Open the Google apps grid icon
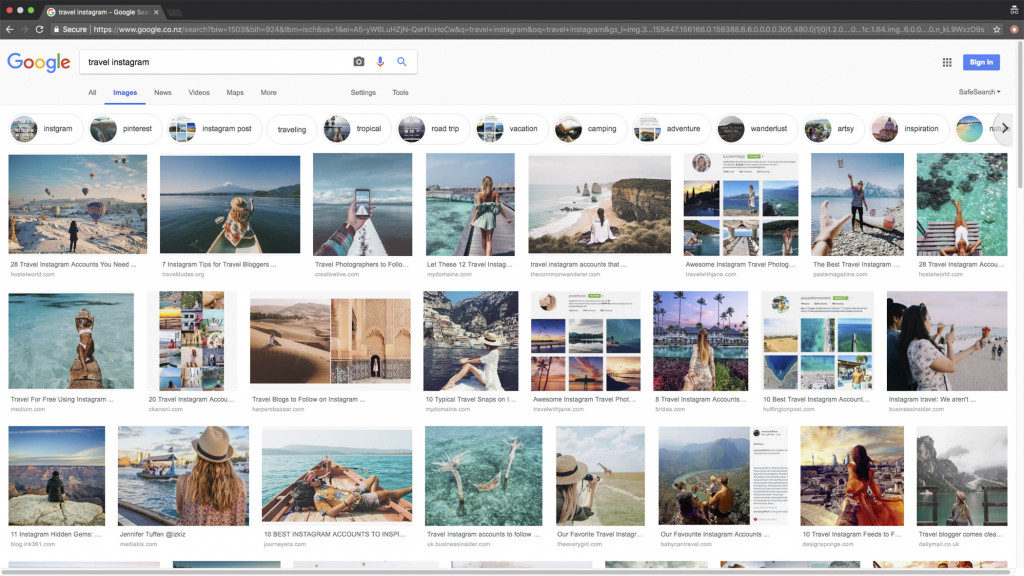Viewport: 1024px width, 576px height. 947,62
